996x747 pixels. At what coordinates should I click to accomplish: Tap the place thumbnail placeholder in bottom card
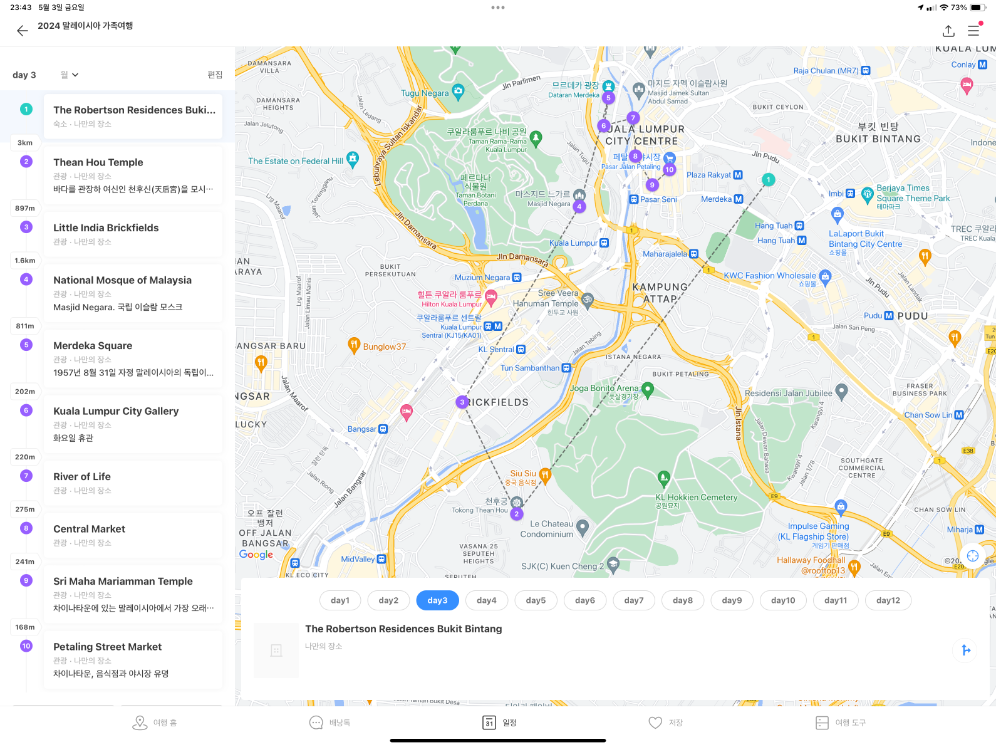click(276, 650)
